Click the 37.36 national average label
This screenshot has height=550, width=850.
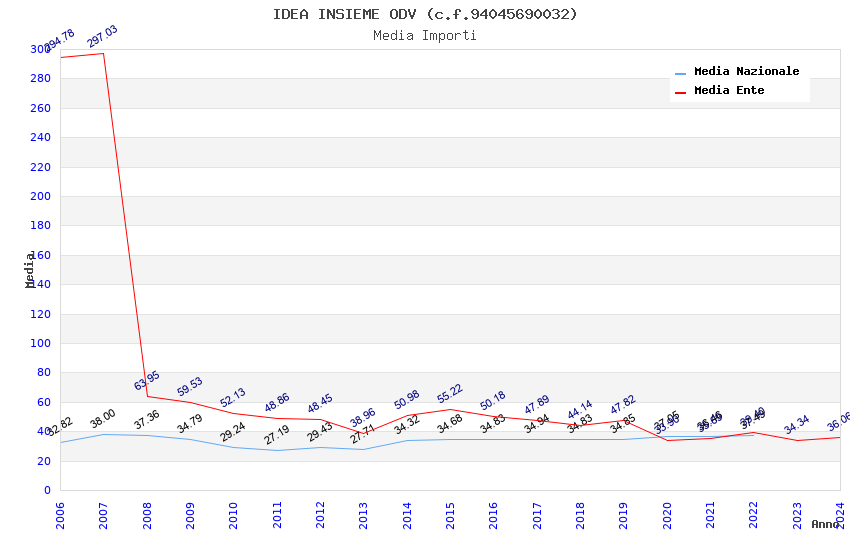(146, 420)
